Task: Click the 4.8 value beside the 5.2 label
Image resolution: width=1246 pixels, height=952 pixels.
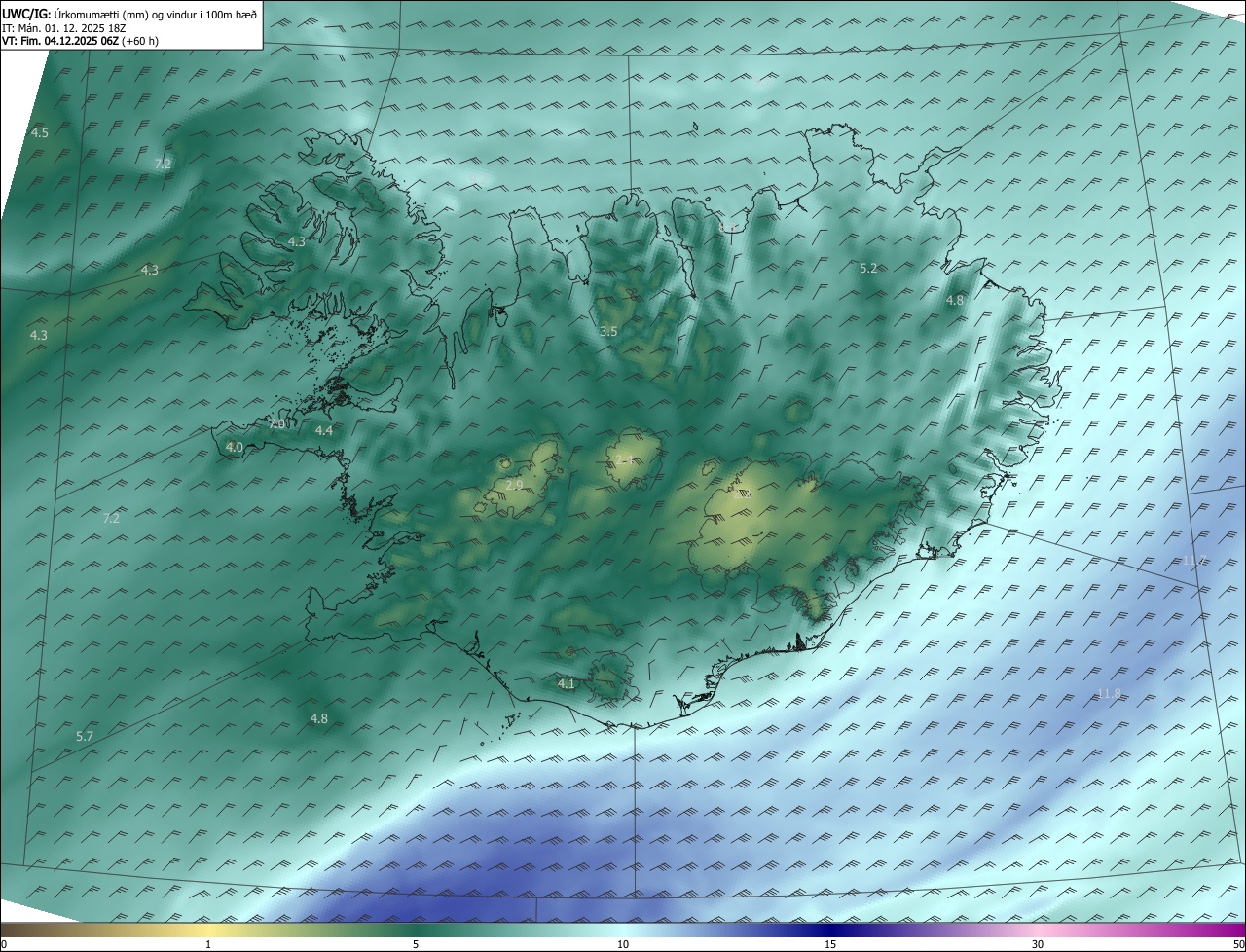Action: point(955,301)
